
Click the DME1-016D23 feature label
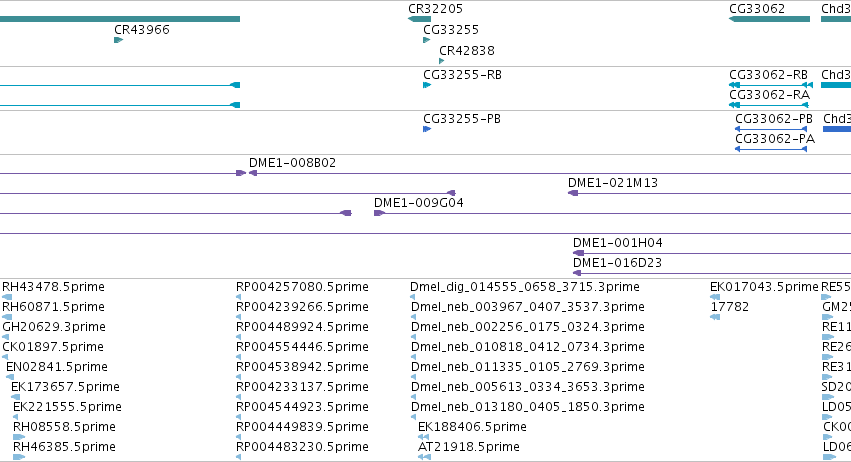(618, 263)
